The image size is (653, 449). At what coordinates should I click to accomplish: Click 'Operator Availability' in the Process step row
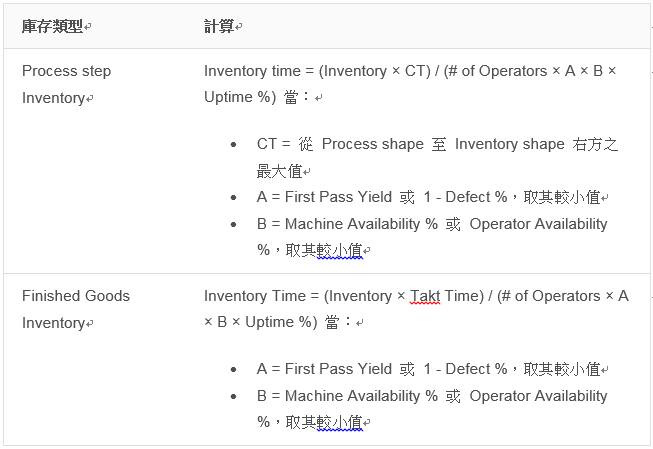pyautogui.click(x=538, y=224)
